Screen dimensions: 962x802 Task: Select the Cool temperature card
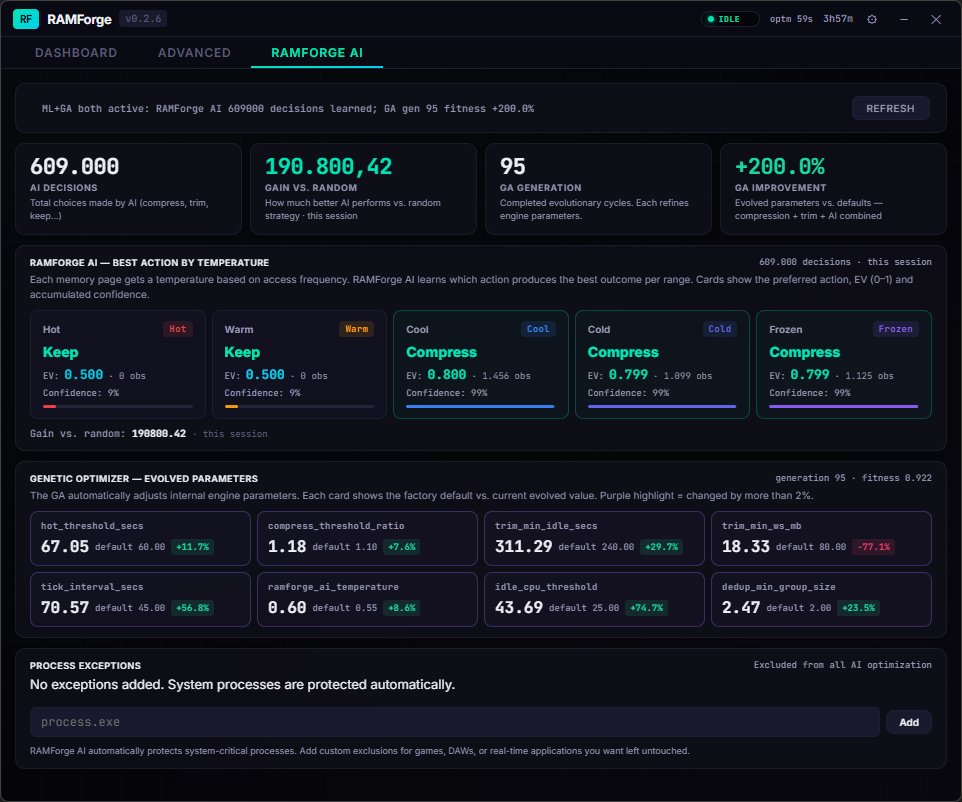(x=480, y=364)
